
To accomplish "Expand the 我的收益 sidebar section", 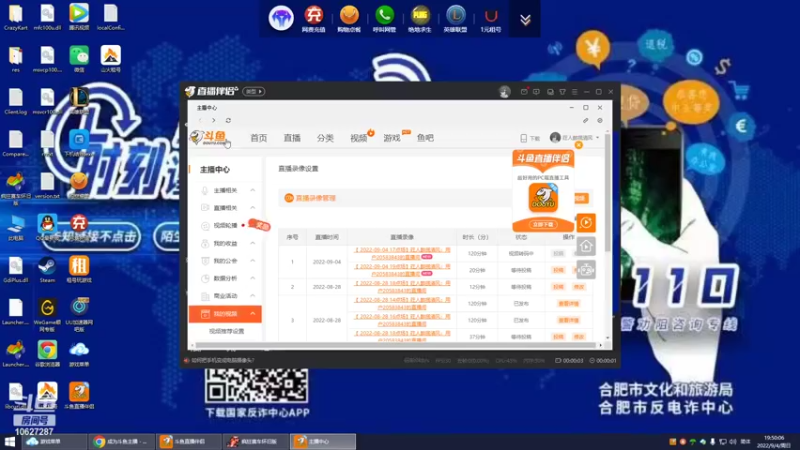I will [x=227, y=243].
